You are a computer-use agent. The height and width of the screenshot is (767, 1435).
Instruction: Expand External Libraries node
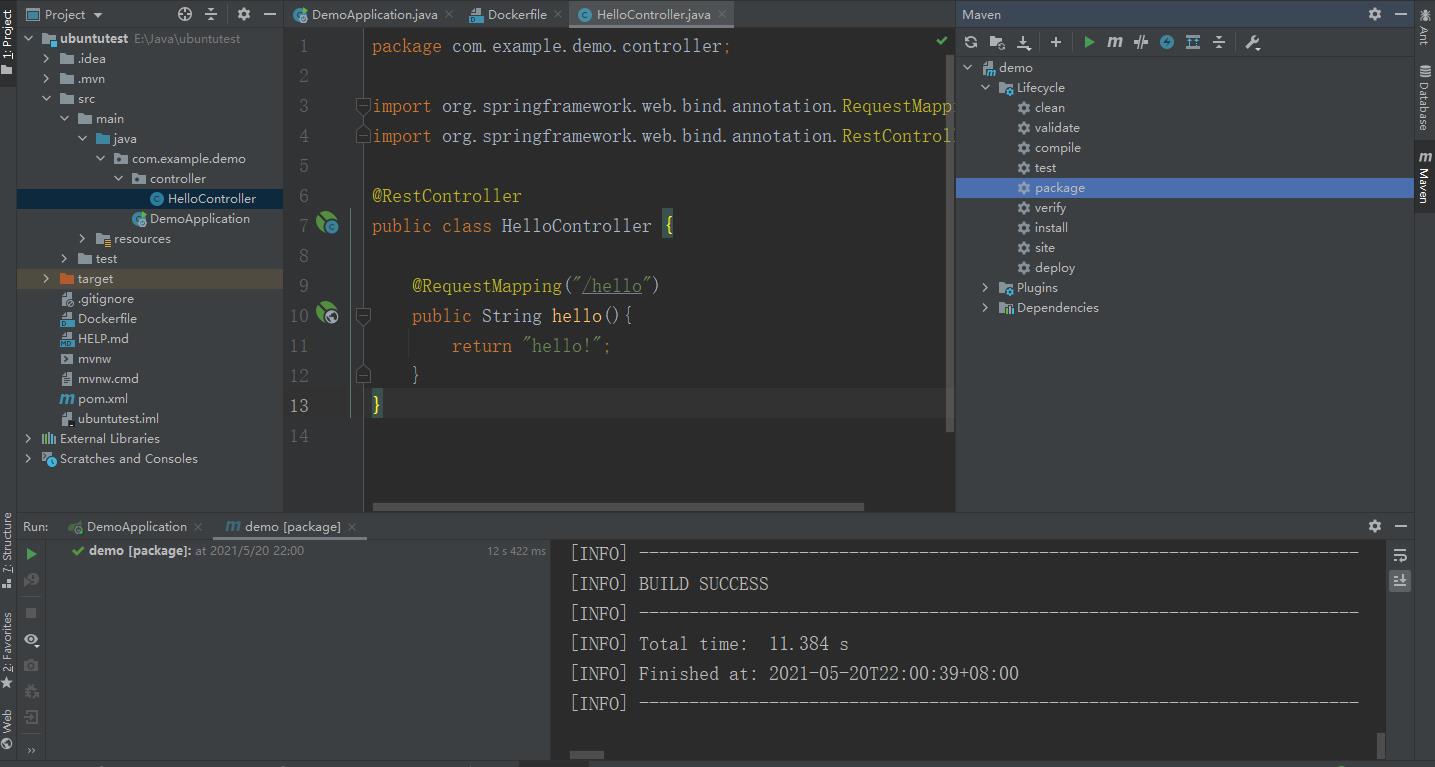tap(28, 439)
